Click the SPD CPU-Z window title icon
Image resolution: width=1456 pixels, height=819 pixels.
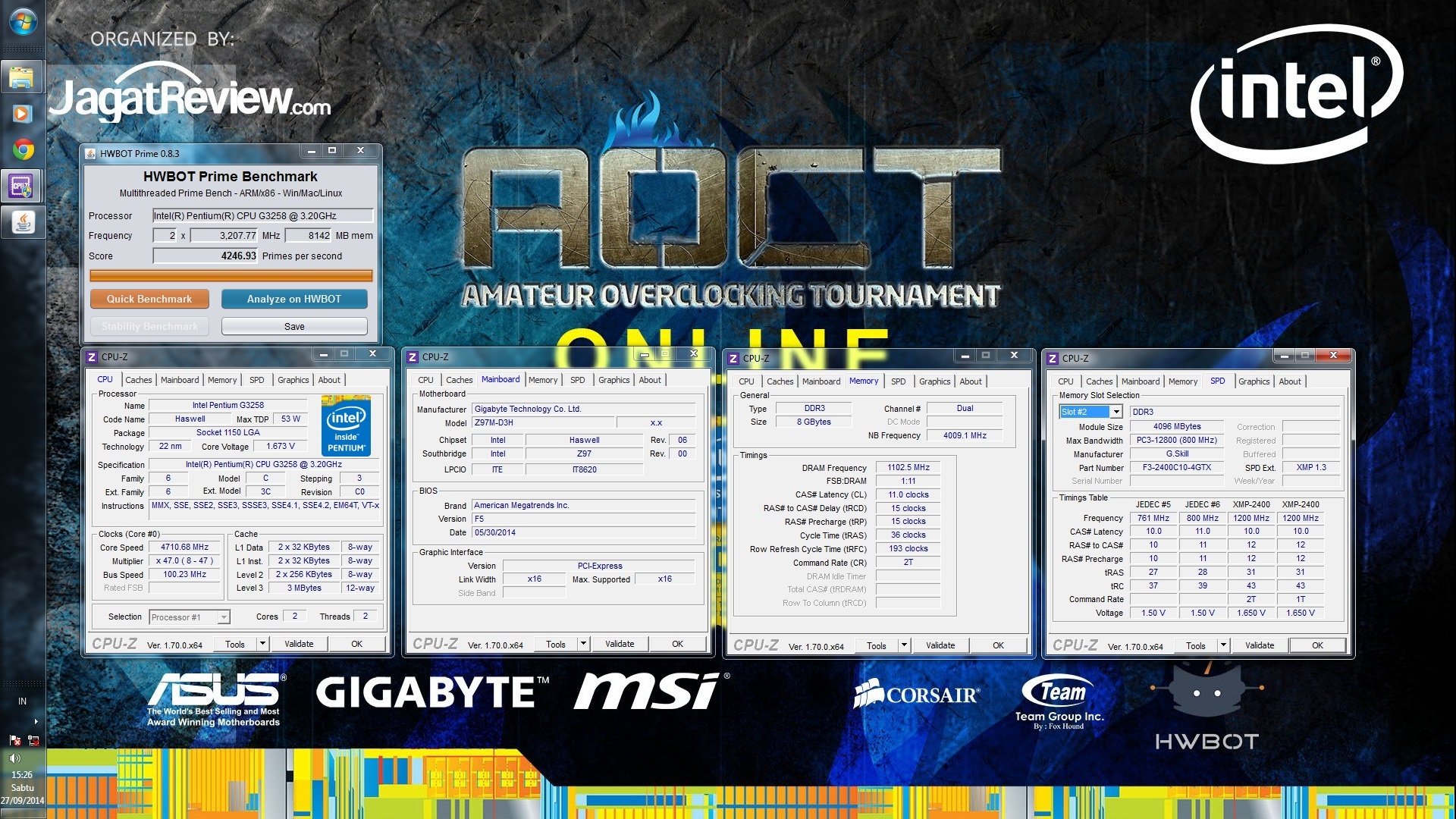pos(1052,358)
